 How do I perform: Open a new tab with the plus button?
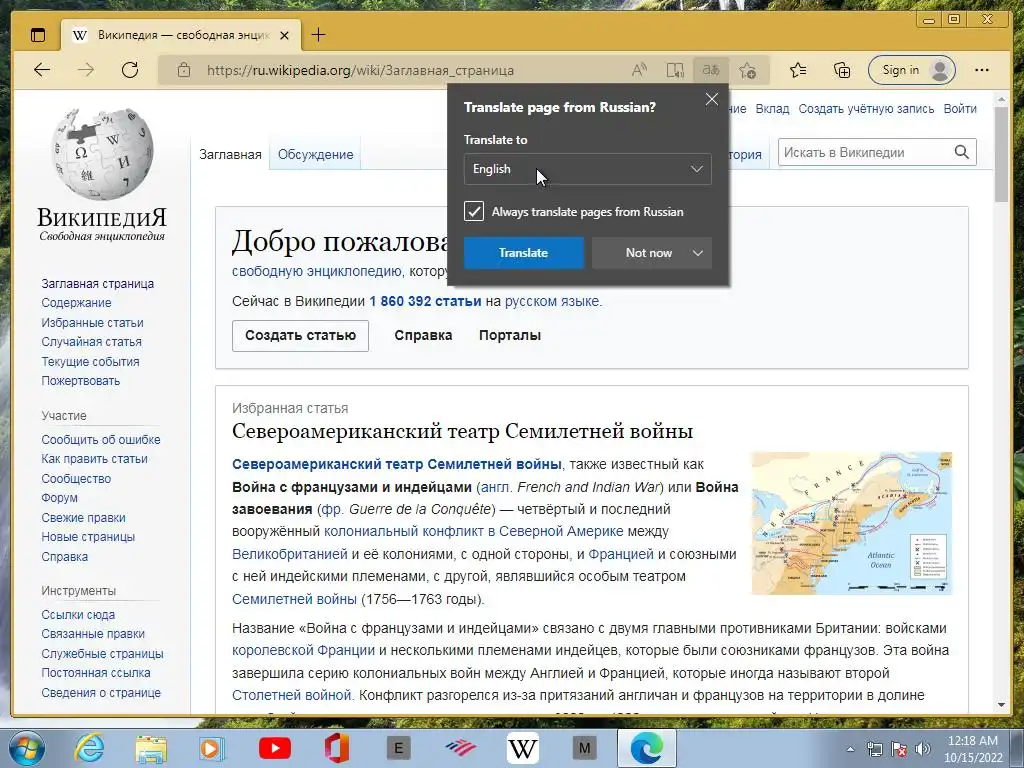(x=318, y=35)
